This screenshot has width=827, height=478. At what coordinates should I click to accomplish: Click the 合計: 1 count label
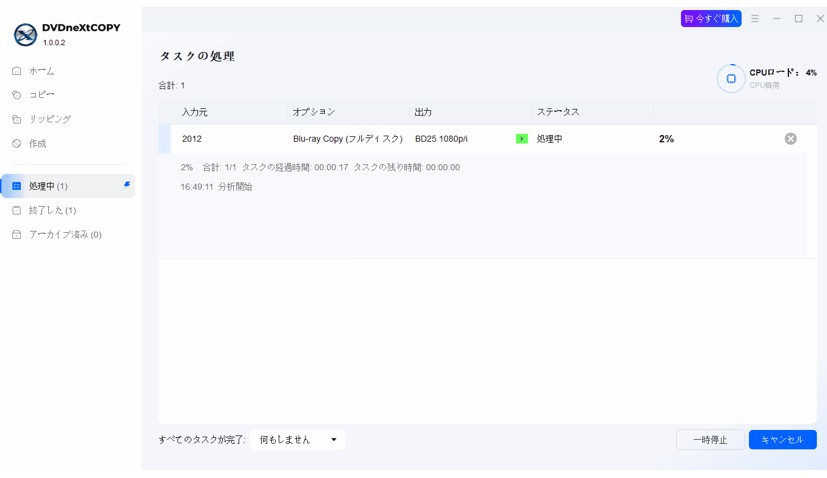coord(172,85)
